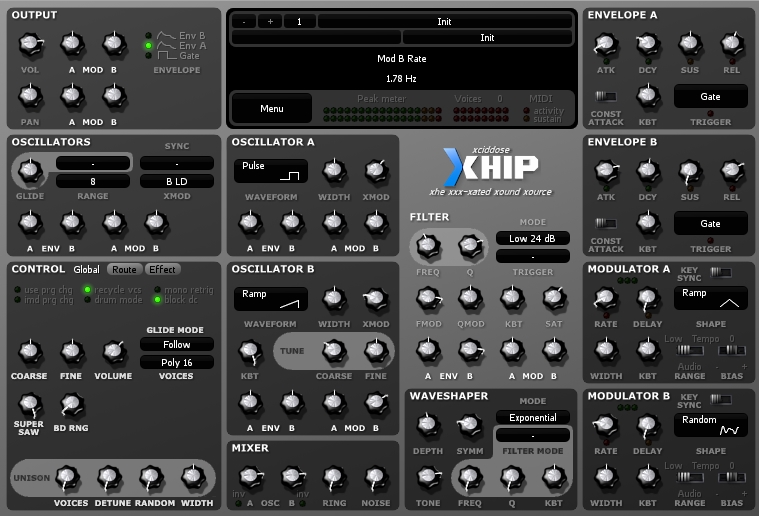Click the filter FREQ knob
Viewport: 759px width, 516px height.
click(428, 246)
